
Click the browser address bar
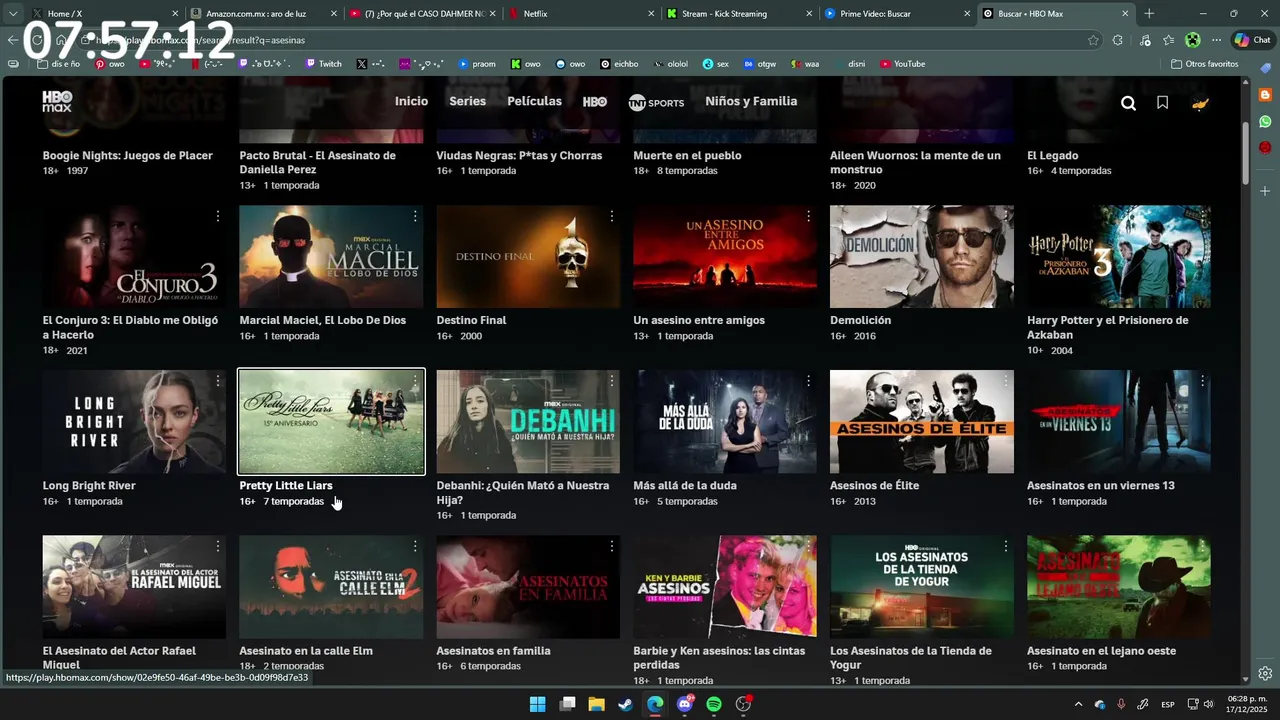580,40
